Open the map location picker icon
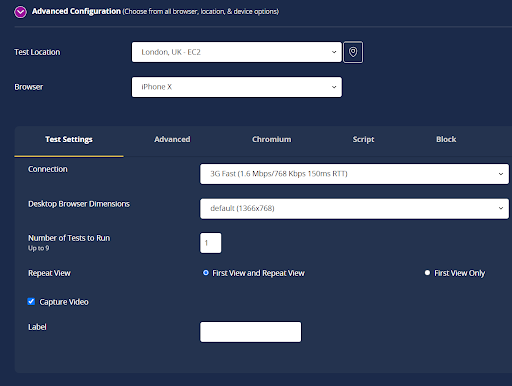Viewport: 512px width, 386px height. (353, 52)
